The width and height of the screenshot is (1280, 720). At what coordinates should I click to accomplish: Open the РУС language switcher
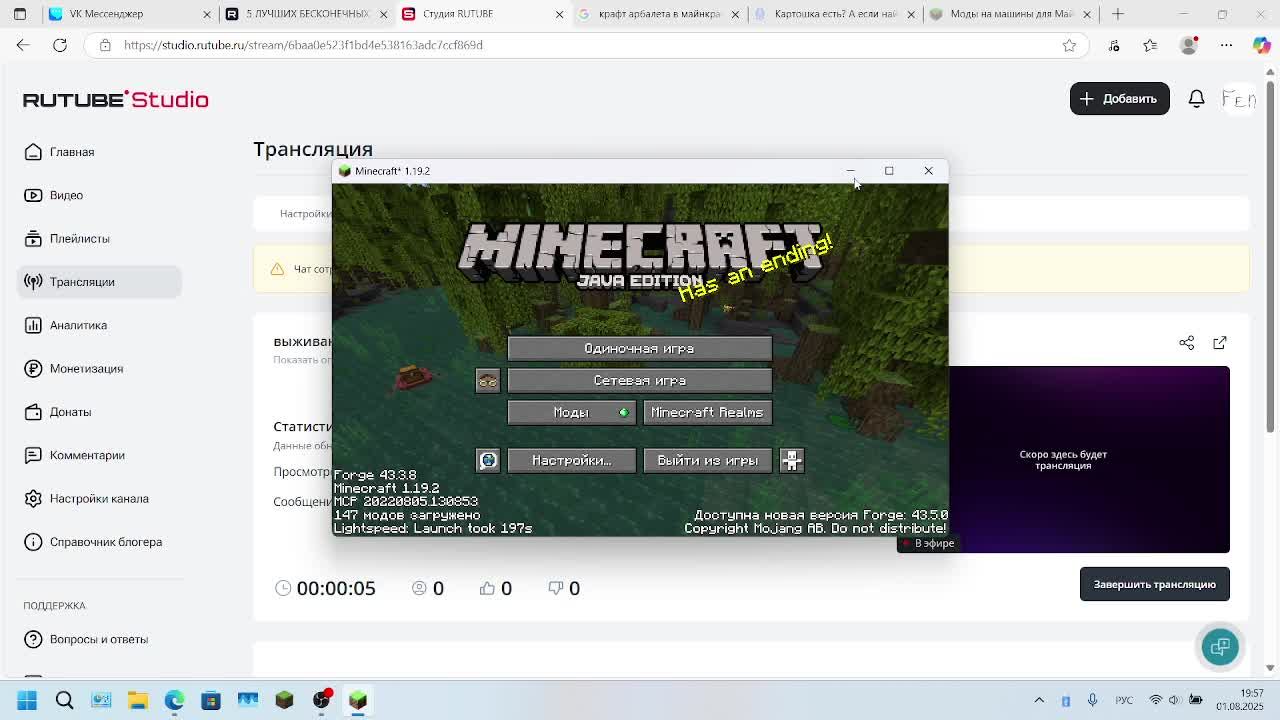coord(1124,700)
